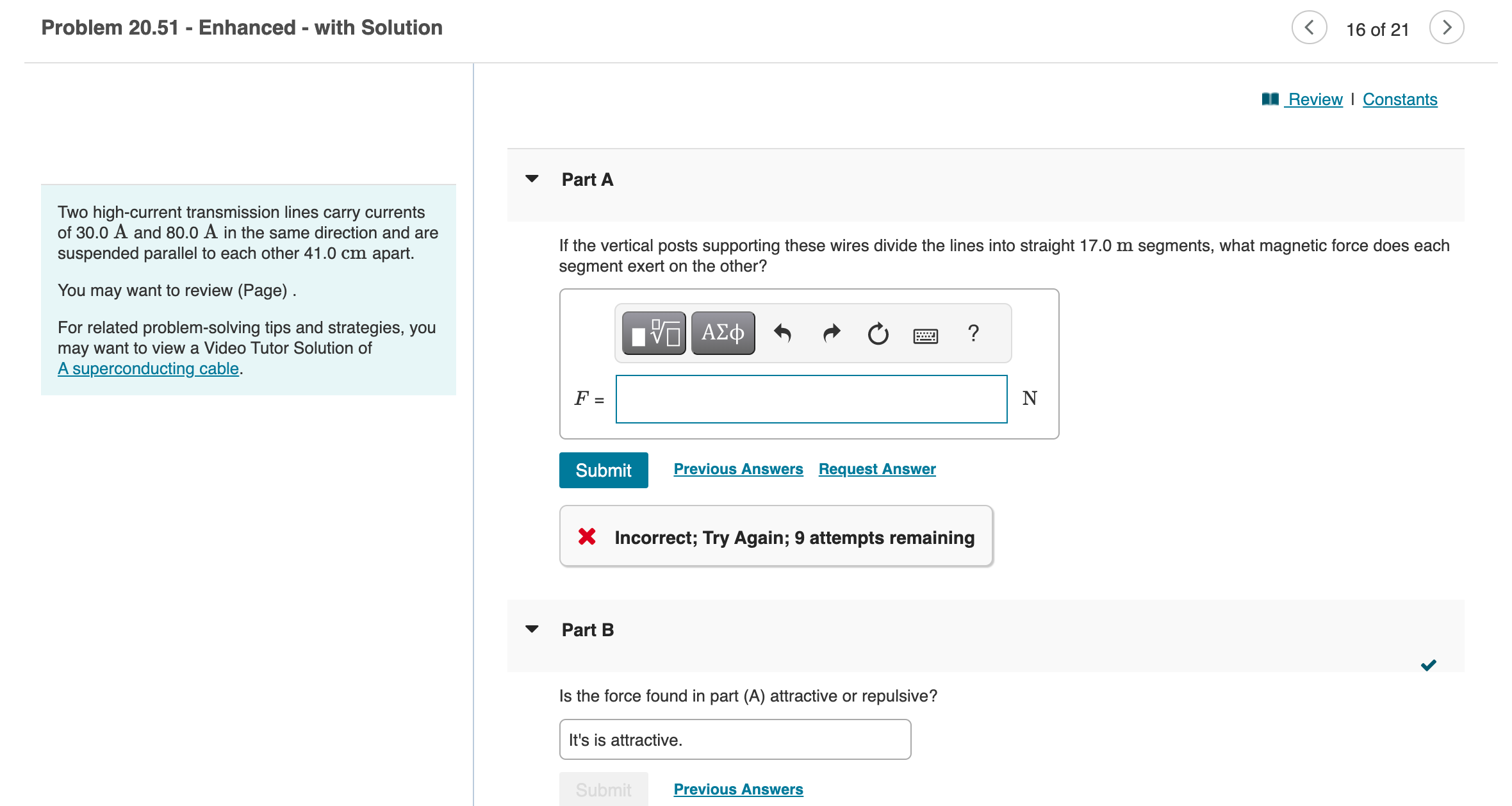View Part A Previous Answers
Screen dimensions: 1512x806
point(738,469)
